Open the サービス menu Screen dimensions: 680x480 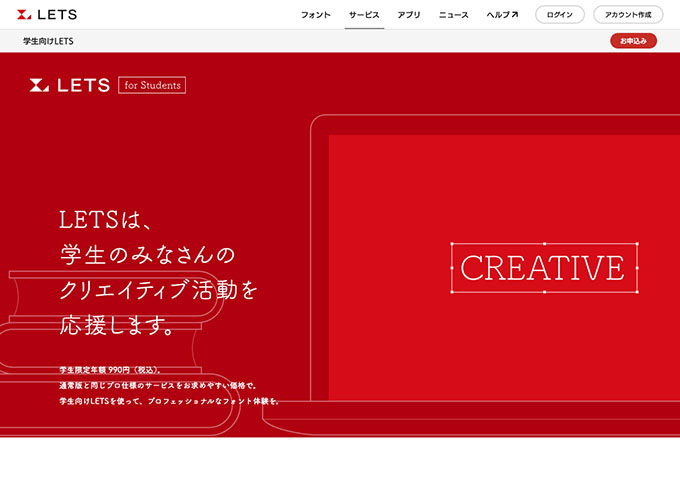364,15
